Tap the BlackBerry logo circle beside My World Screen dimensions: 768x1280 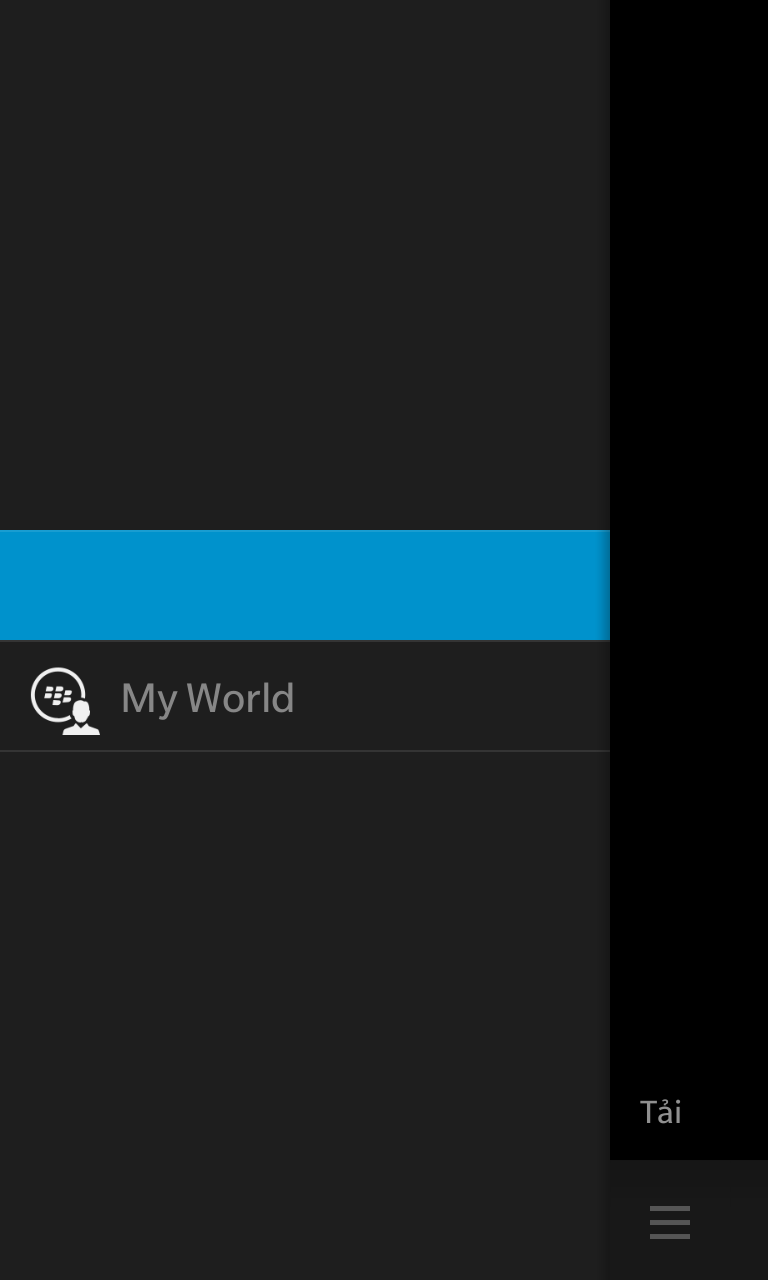click(x=58, y=694)
